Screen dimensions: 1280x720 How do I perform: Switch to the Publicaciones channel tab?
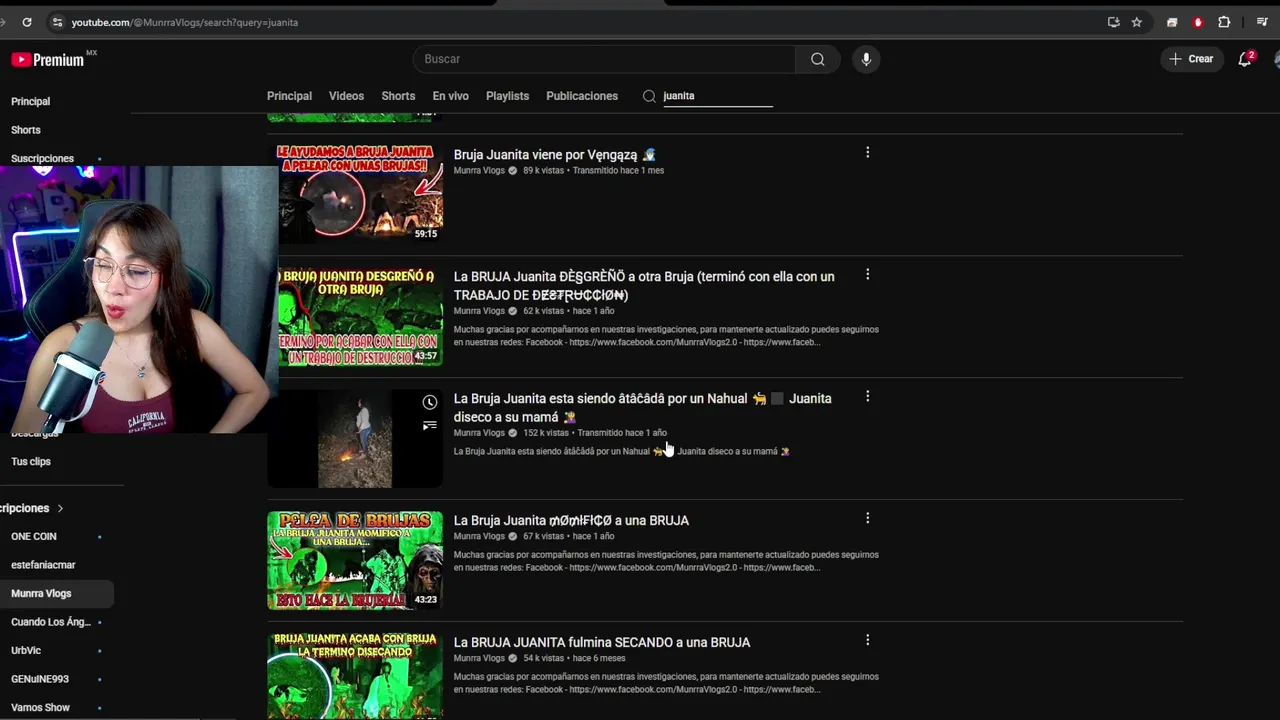click(x=582, y=96)
